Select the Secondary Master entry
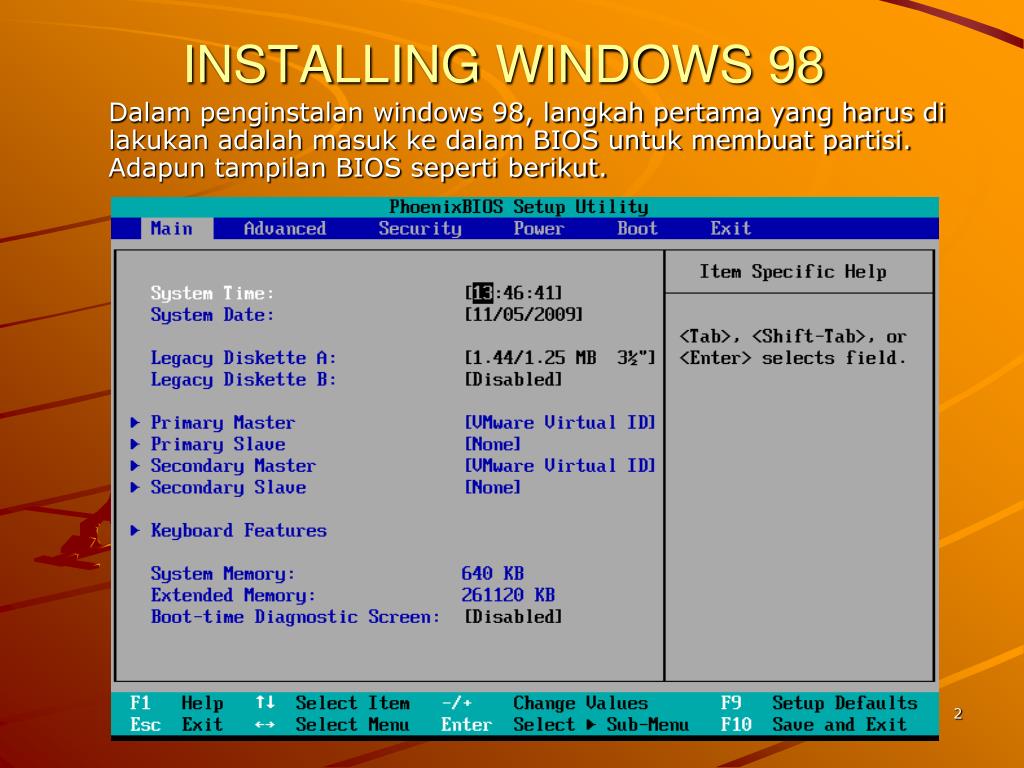Image resolution: width=1024 pixels, height=768 pixels. pyautogui.click(x=233, y=466)
